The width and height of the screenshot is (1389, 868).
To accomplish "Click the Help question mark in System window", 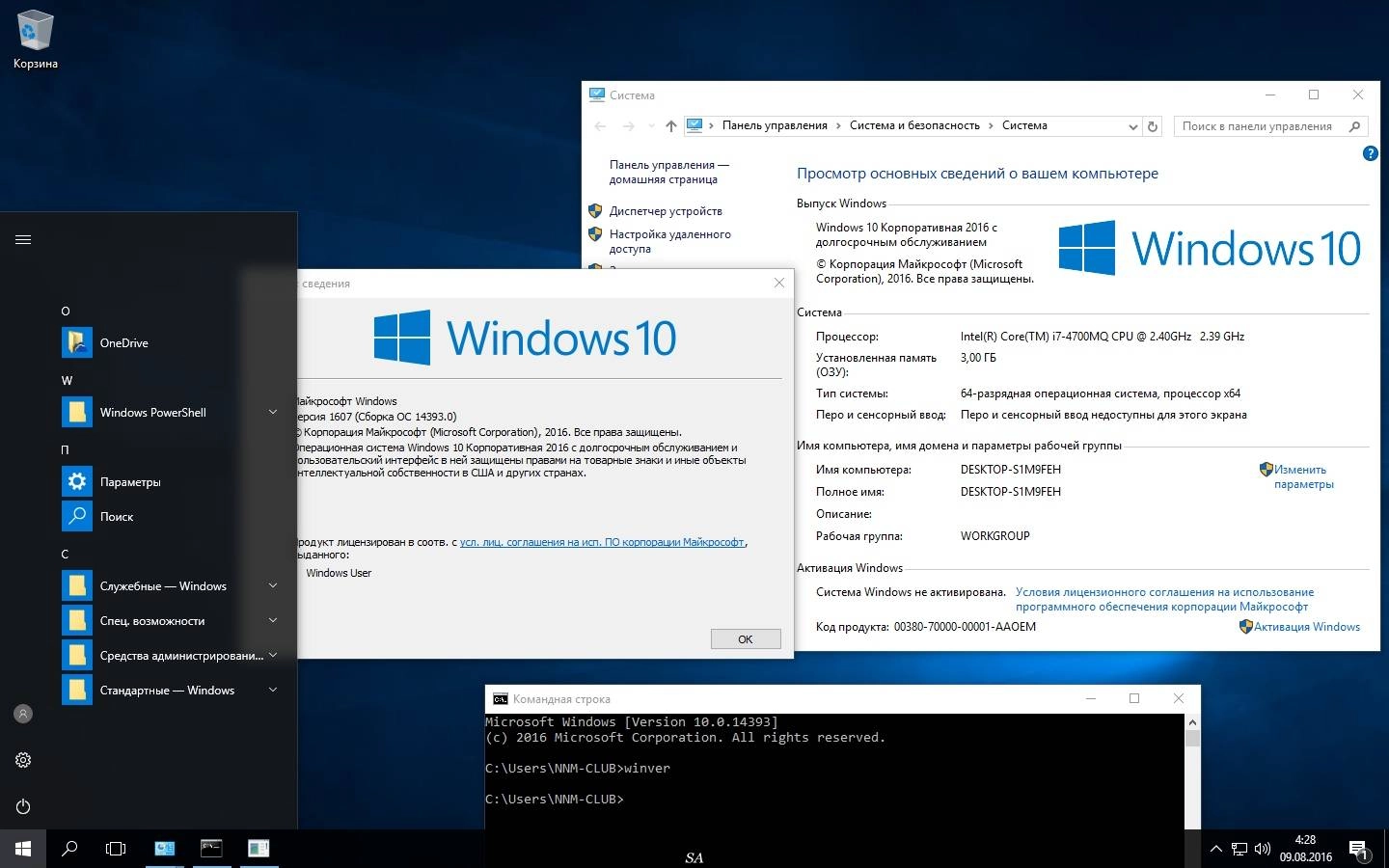I will tap(1370, 153).
